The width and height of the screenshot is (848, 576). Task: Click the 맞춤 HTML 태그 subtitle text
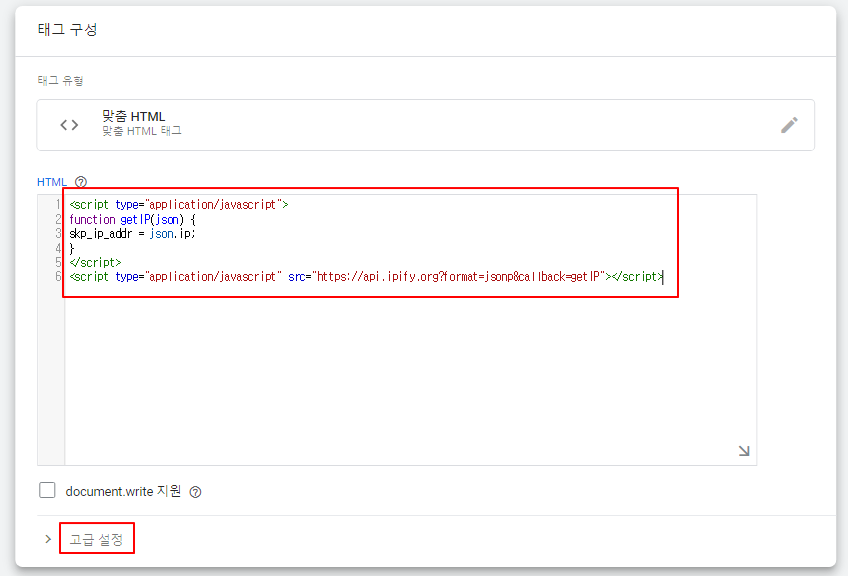(x=142, y=131)
